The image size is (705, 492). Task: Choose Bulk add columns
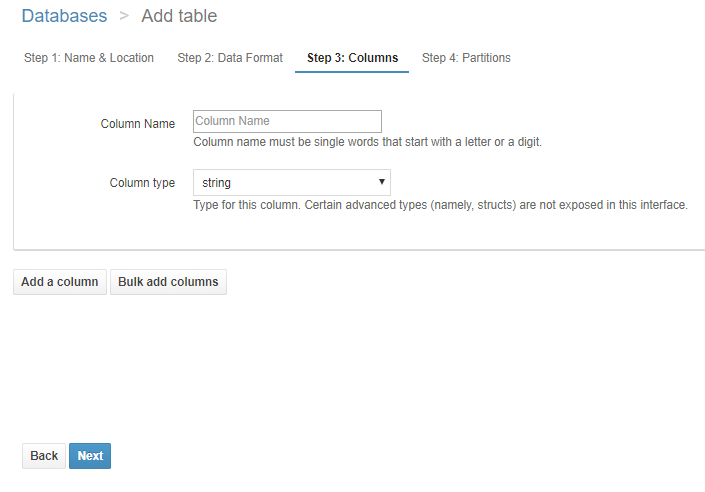pyautogui.click(x=168, y=282)
